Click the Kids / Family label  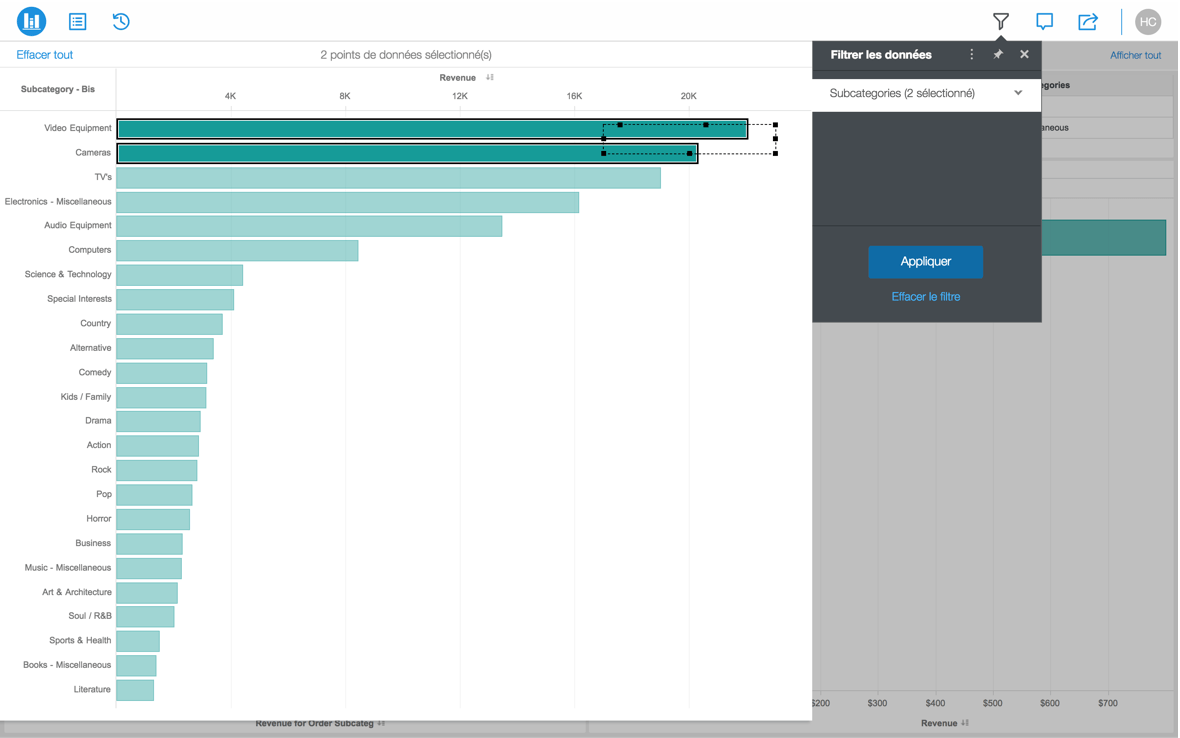coord(86,396)
